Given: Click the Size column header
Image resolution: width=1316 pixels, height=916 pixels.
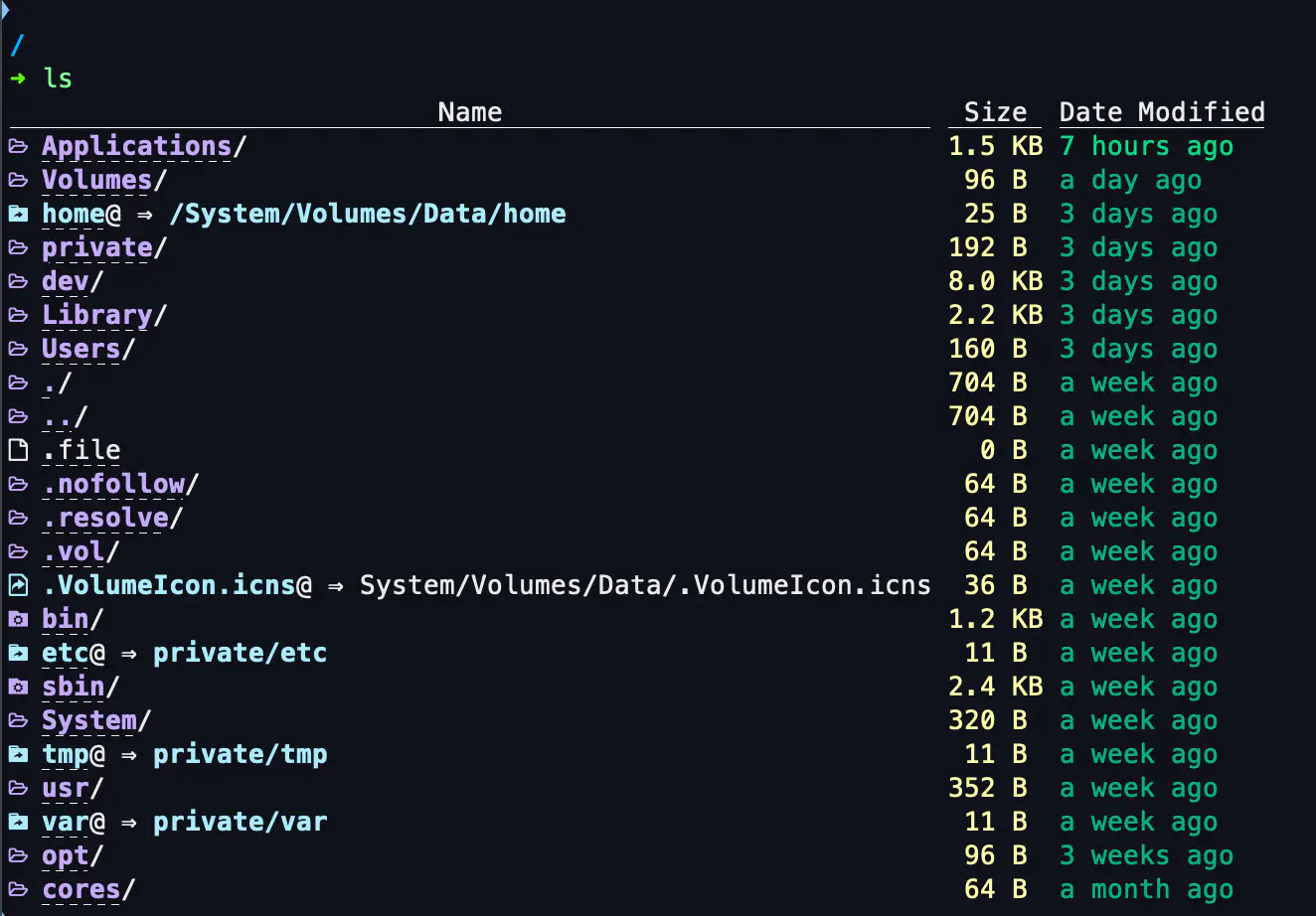Looking at the screenshot, I should click(994, 112).
